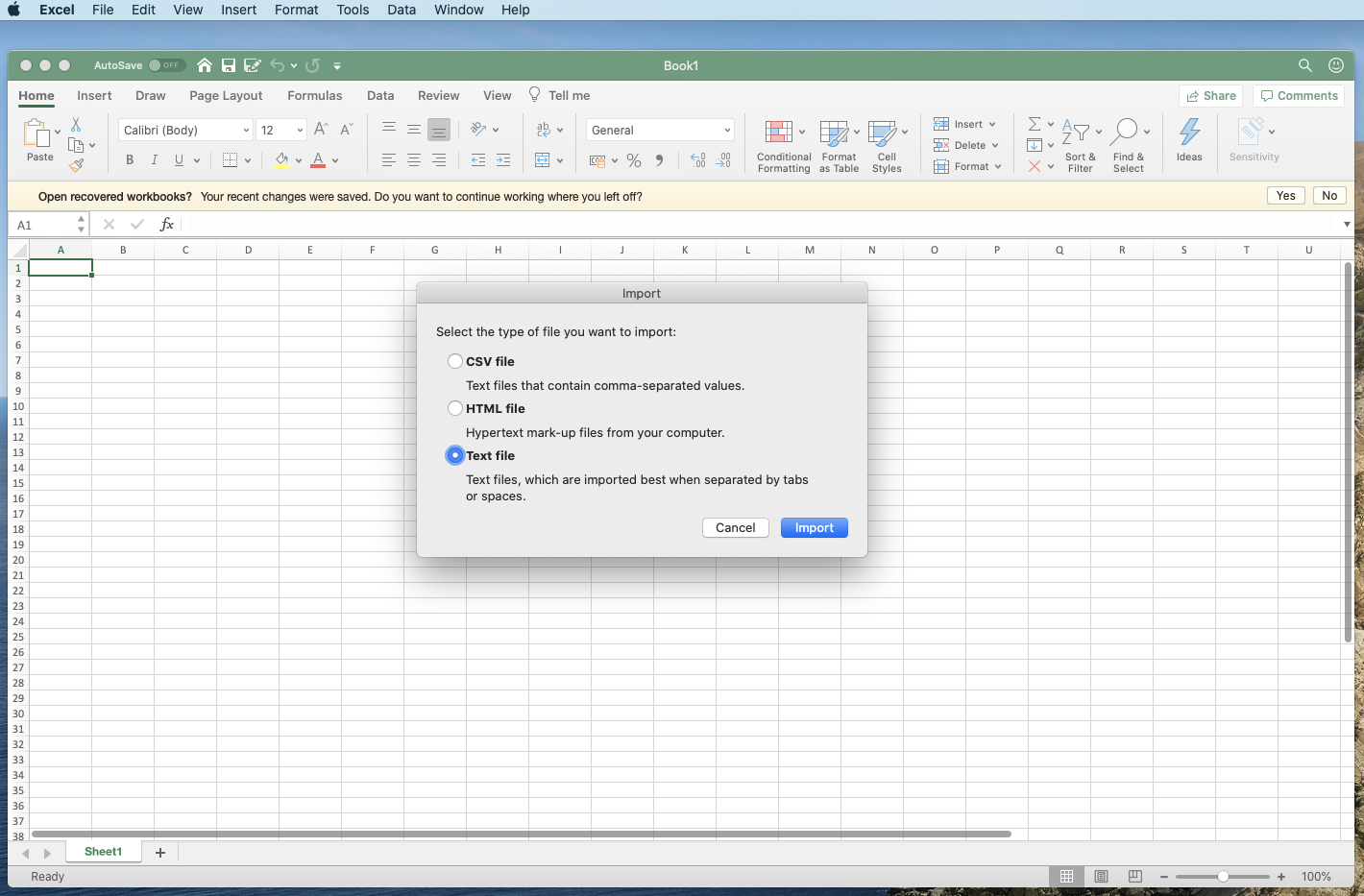
Task: Open the Data menu in menu bar
Action: click(402, 10)
